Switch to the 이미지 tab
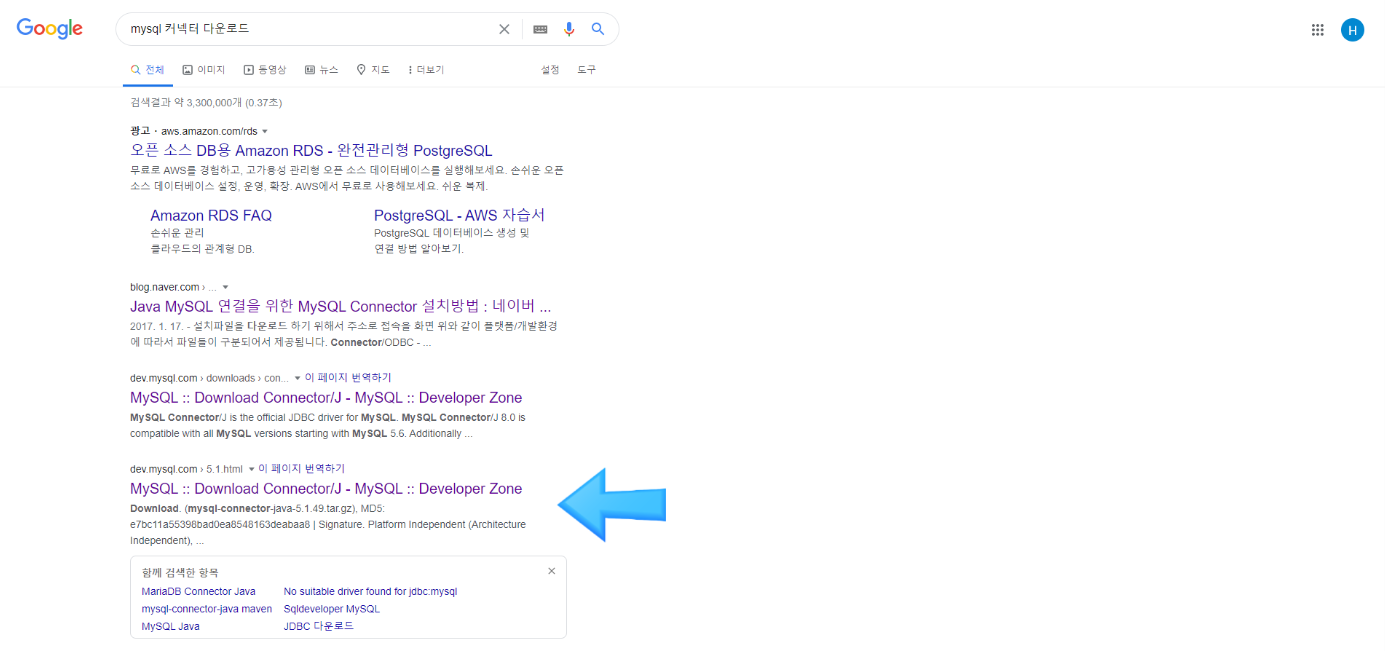 coord(203,70)
